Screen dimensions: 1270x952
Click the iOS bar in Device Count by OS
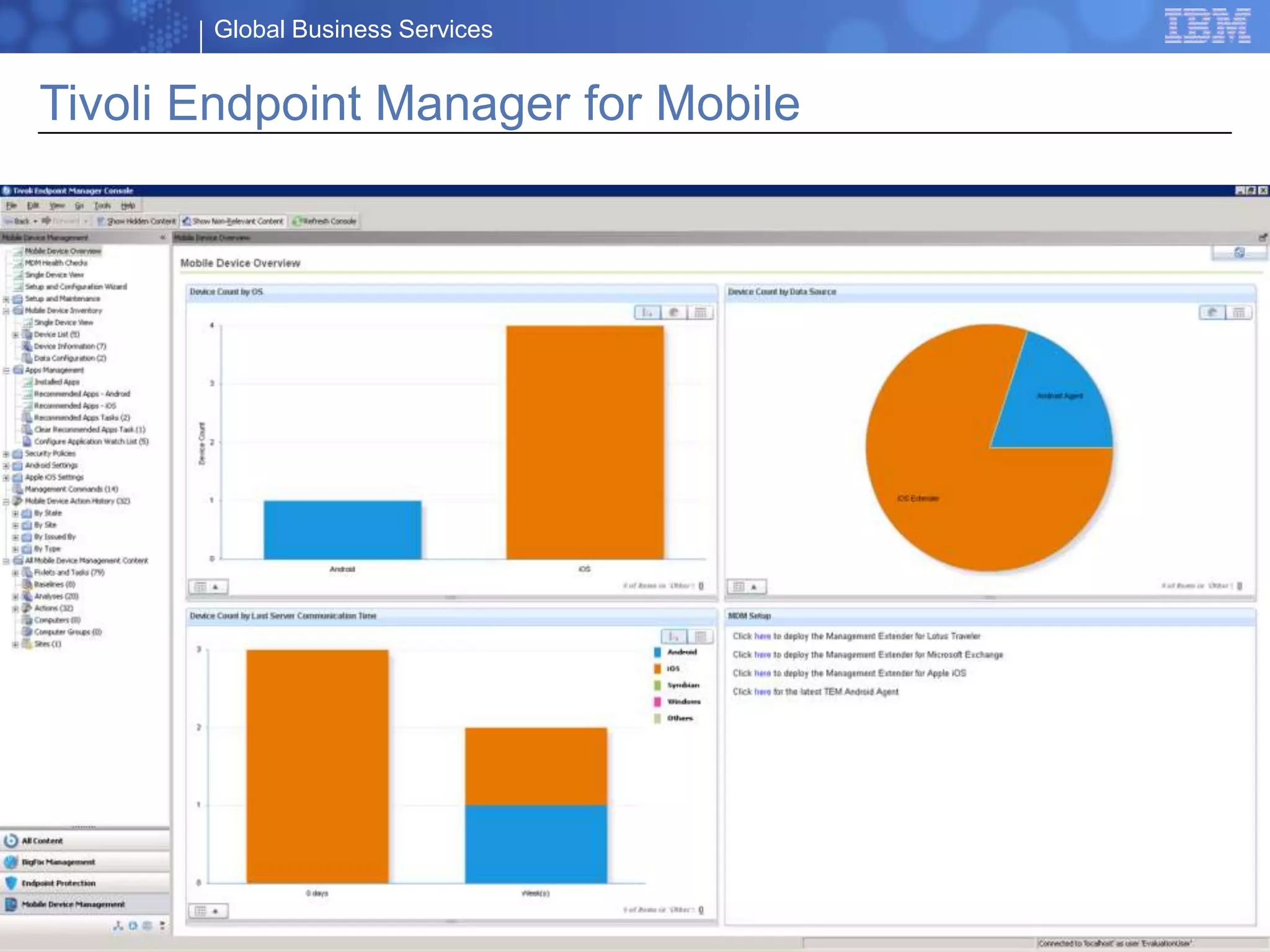pyautogui.click(x=585, y=443)
